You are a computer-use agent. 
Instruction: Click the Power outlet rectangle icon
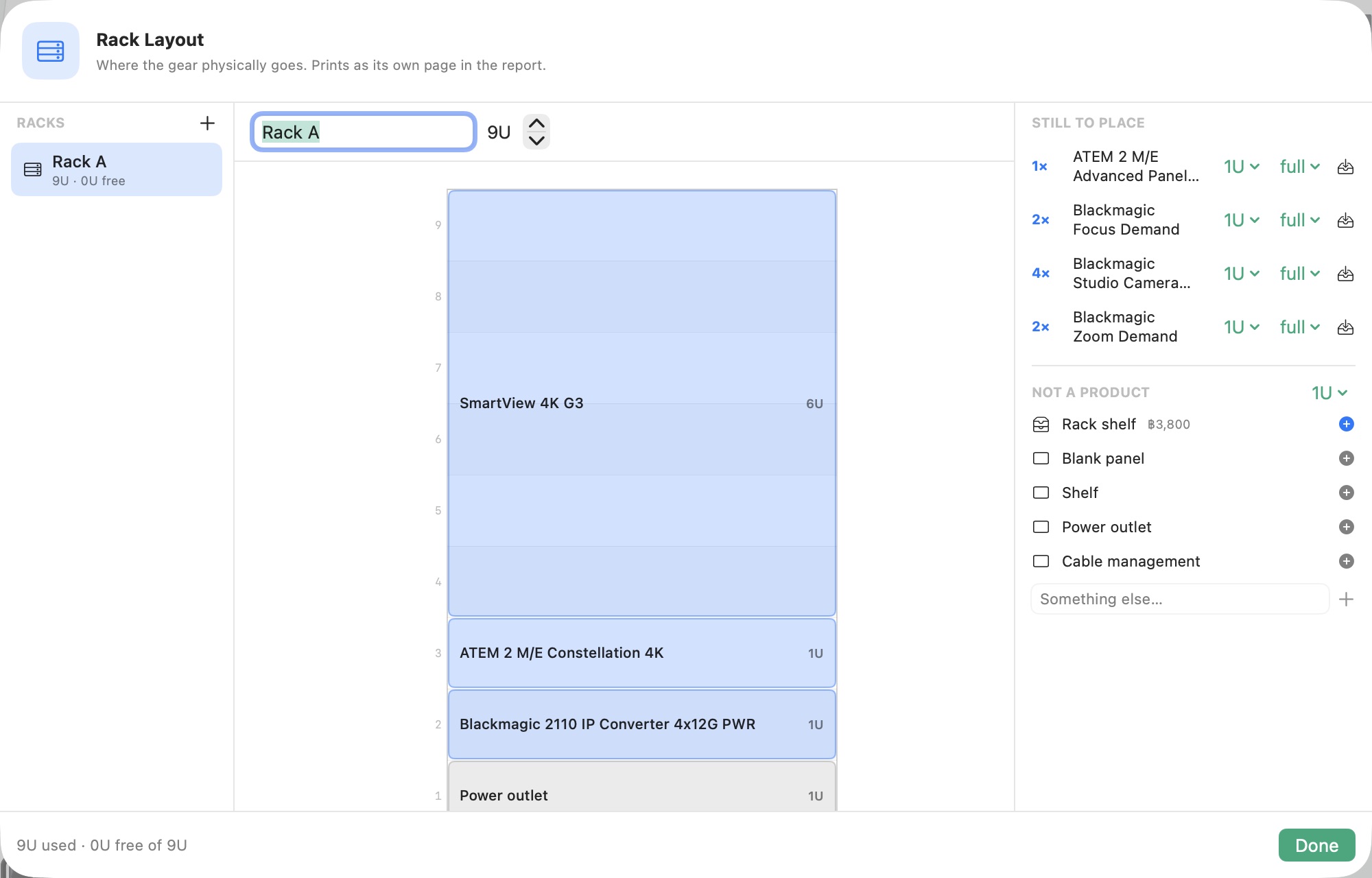[1041, 527]
